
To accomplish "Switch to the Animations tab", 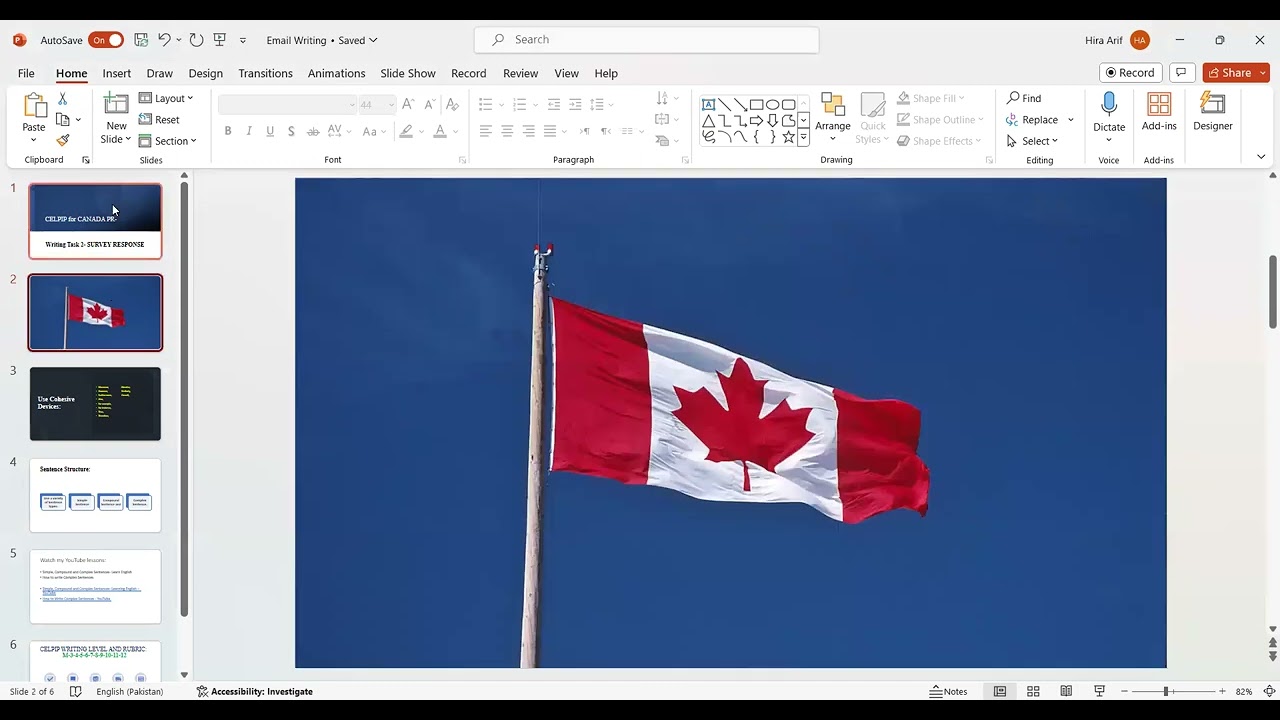I will [x=336, y=73].
